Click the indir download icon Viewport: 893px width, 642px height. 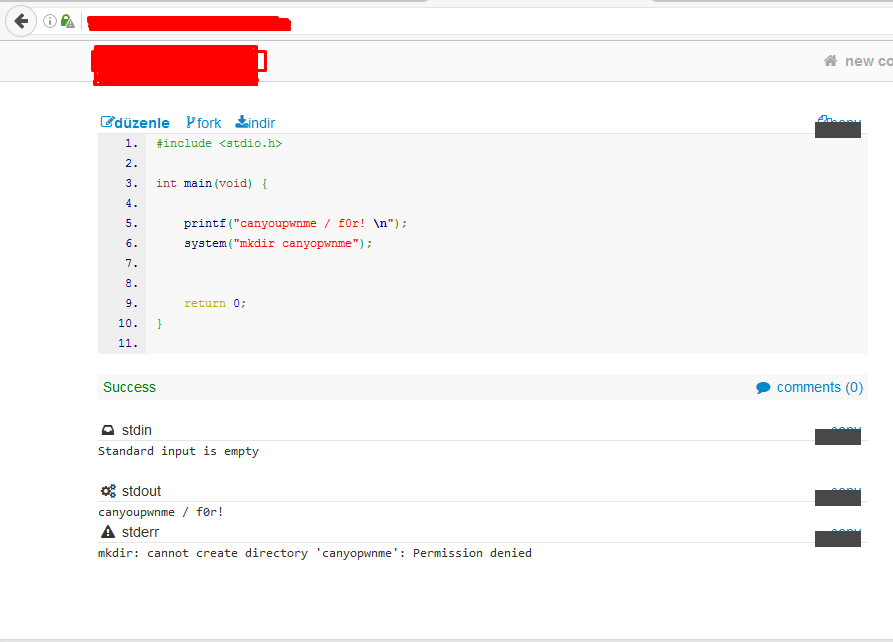pos(241,122)
